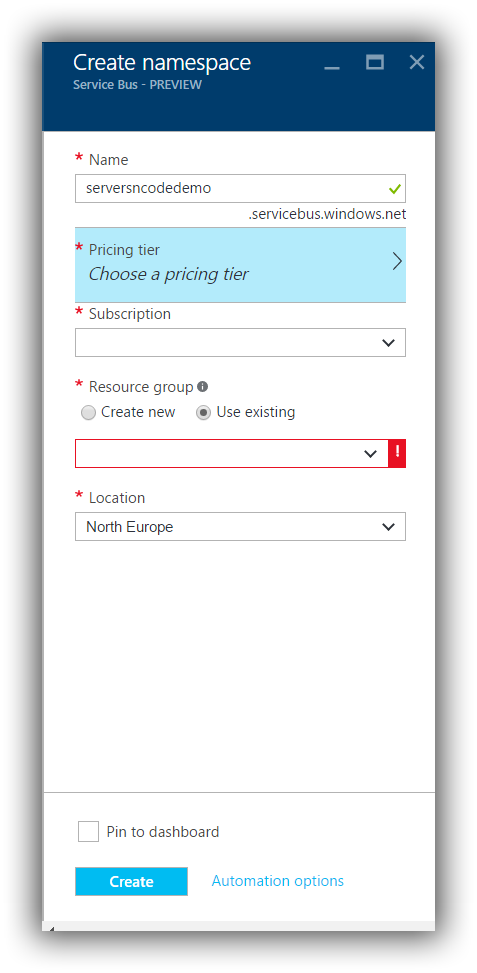Screen dimensions: 477x973
Task: Open the Subscription dropdown
Action: pyautogui.click(x=241, y=343)
